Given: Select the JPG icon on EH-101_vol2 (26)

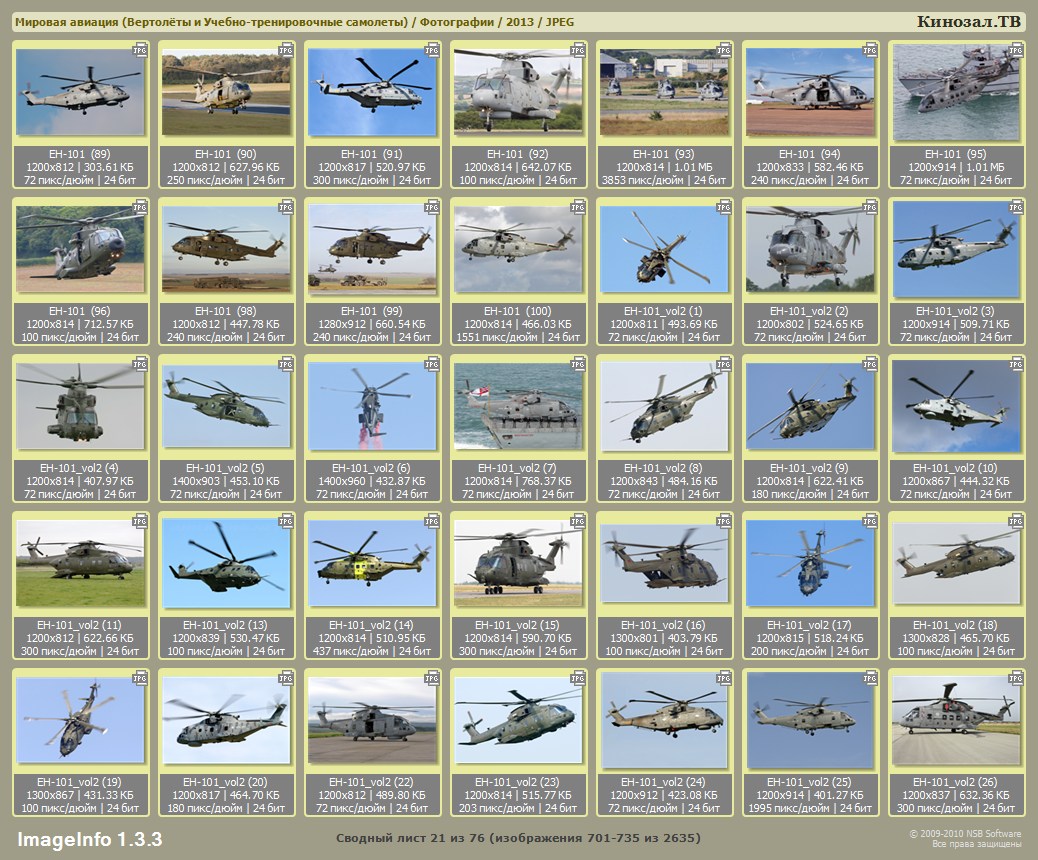Looking at the screenshot, I should pos(1016,678).
